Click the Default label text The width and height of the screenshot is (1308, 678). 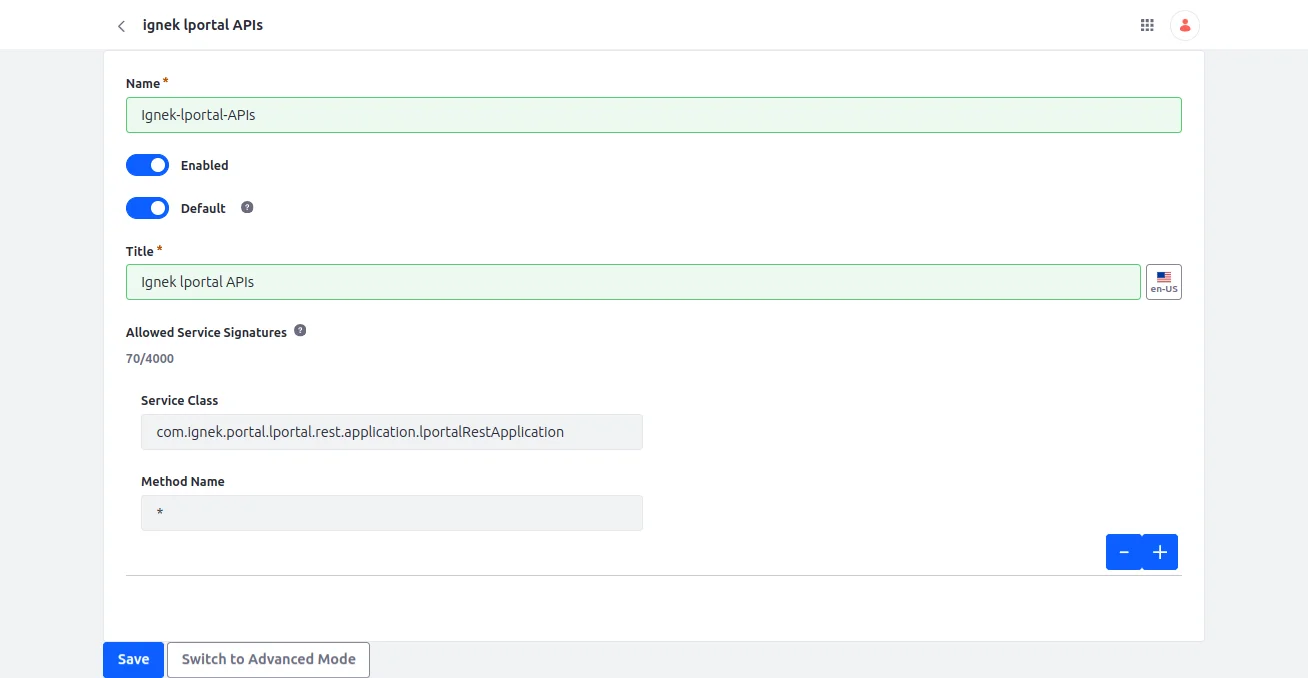tap(203, 208)
